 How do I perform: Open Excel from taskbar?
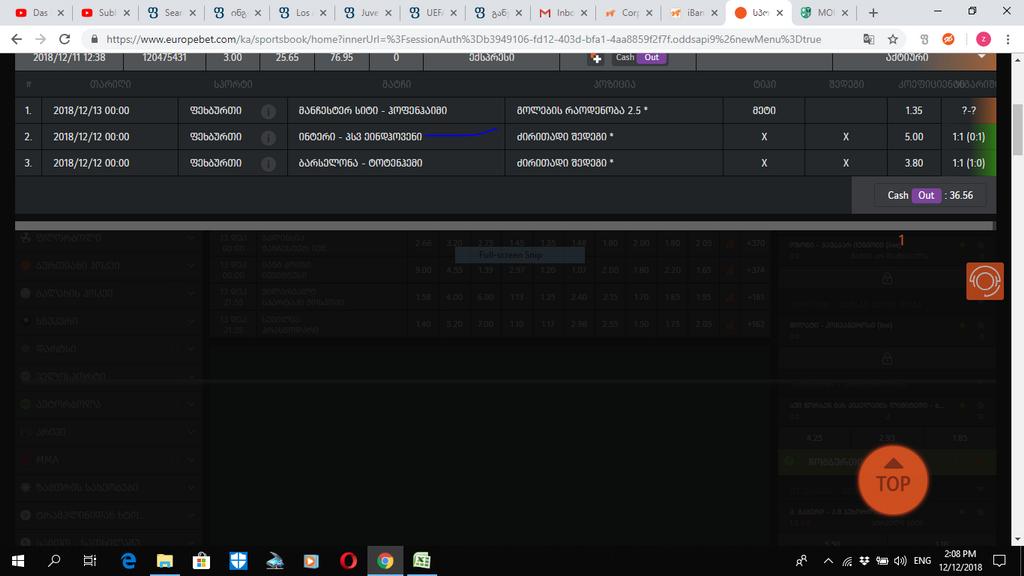point(422,561)
